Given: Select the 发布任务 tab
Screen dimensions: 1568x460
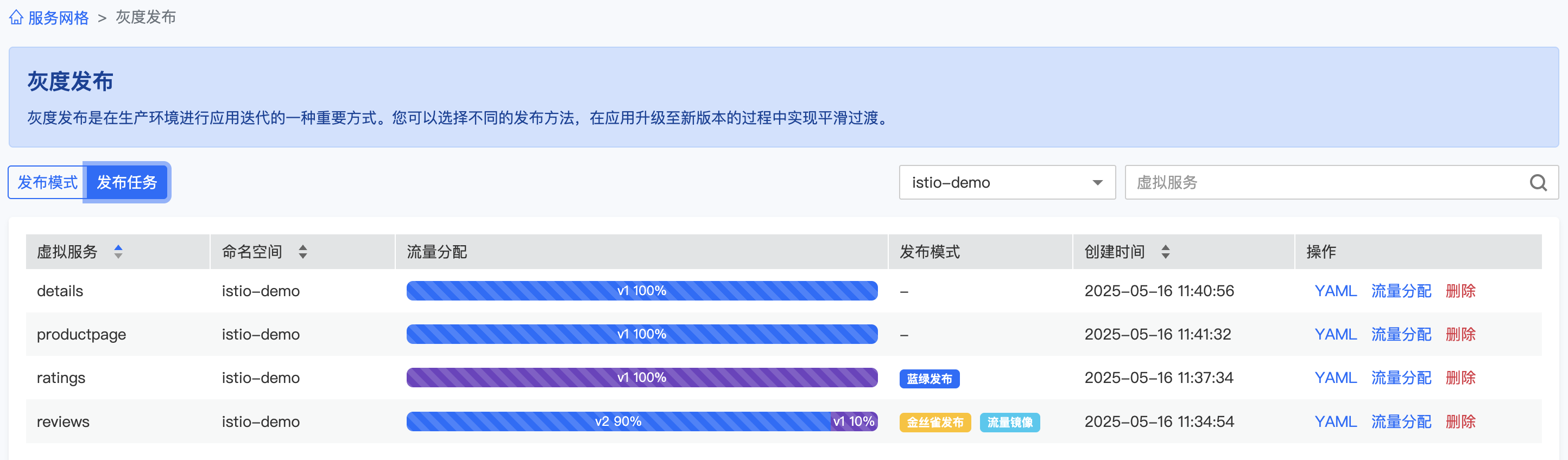Looking at the screenshot, I should (127, 182).
